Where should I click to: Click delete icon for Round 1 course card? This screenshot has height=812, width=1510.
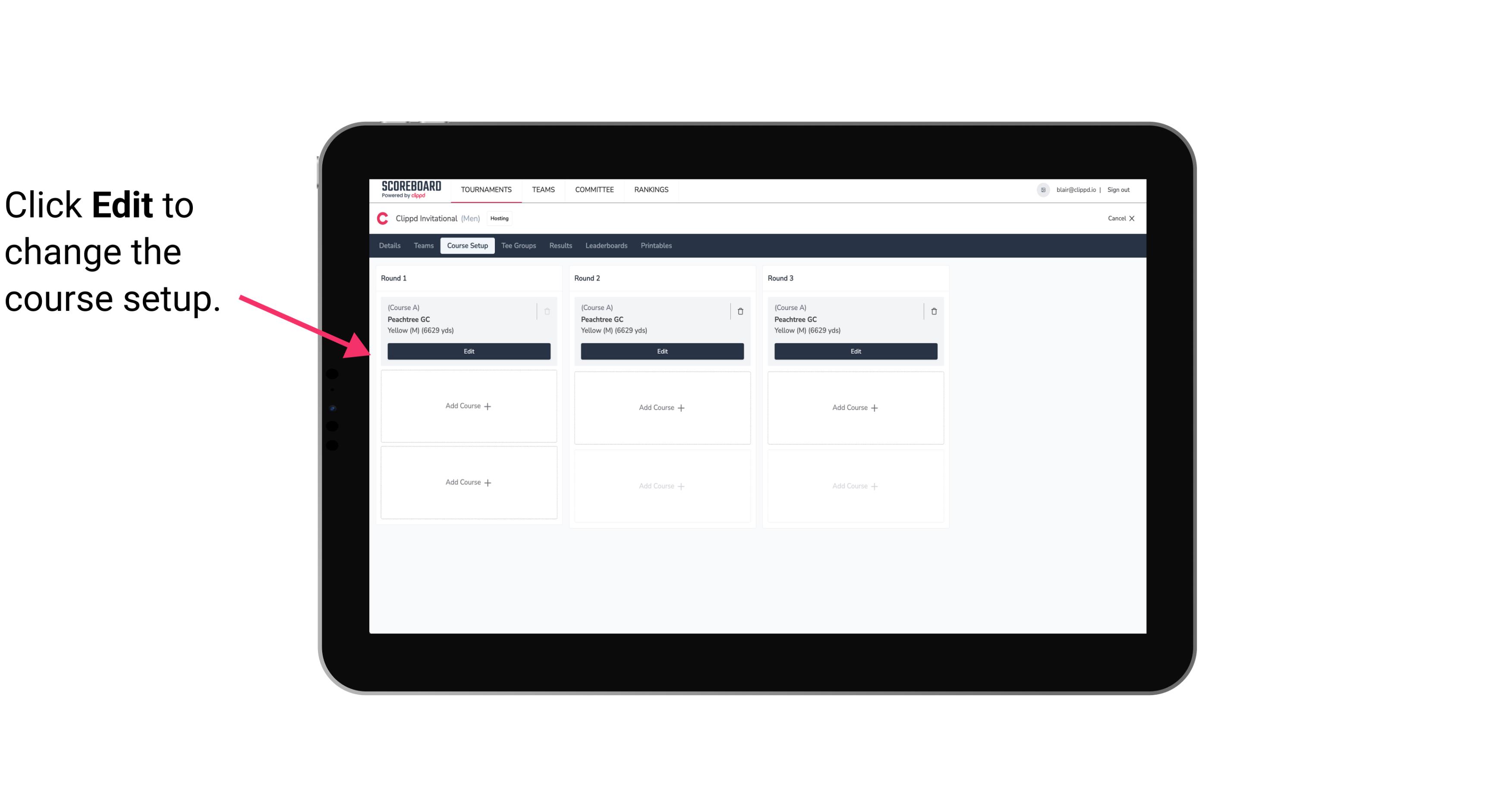pos(547,311)
